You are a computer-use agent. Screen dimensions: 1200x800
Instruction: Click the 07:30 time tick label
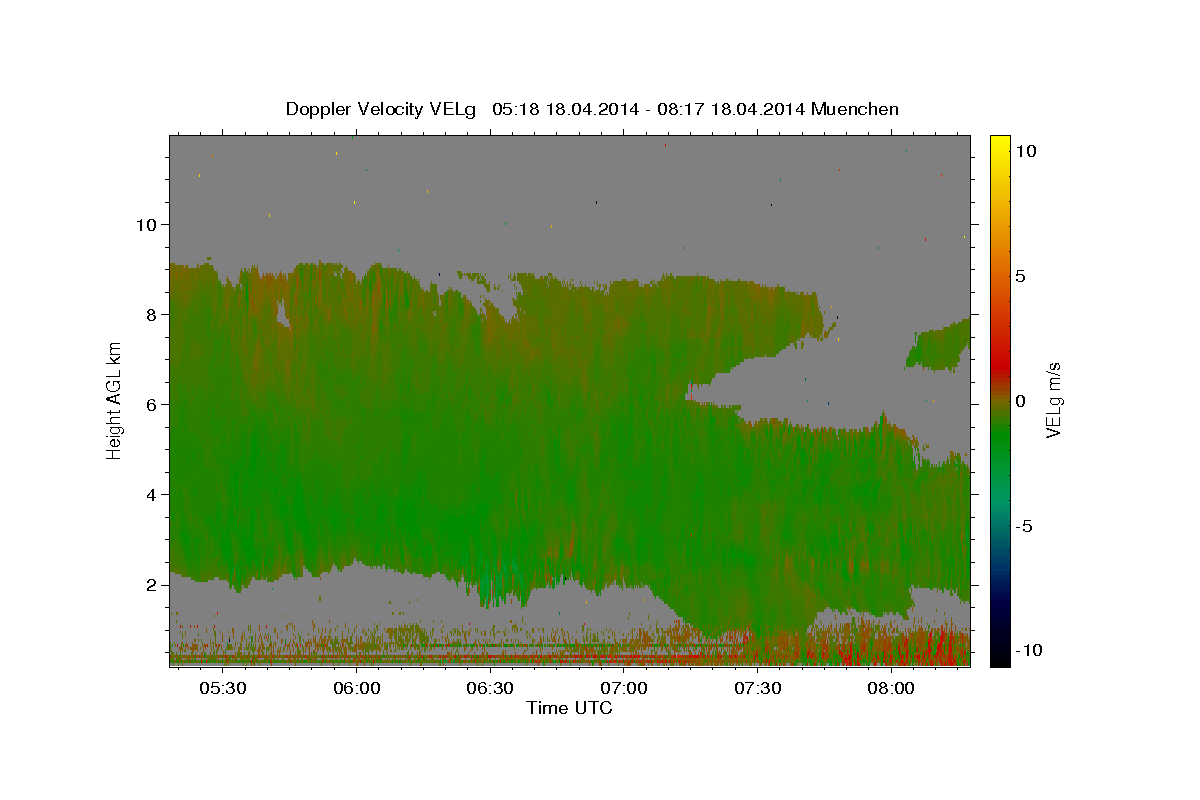(x=757, y=689)
